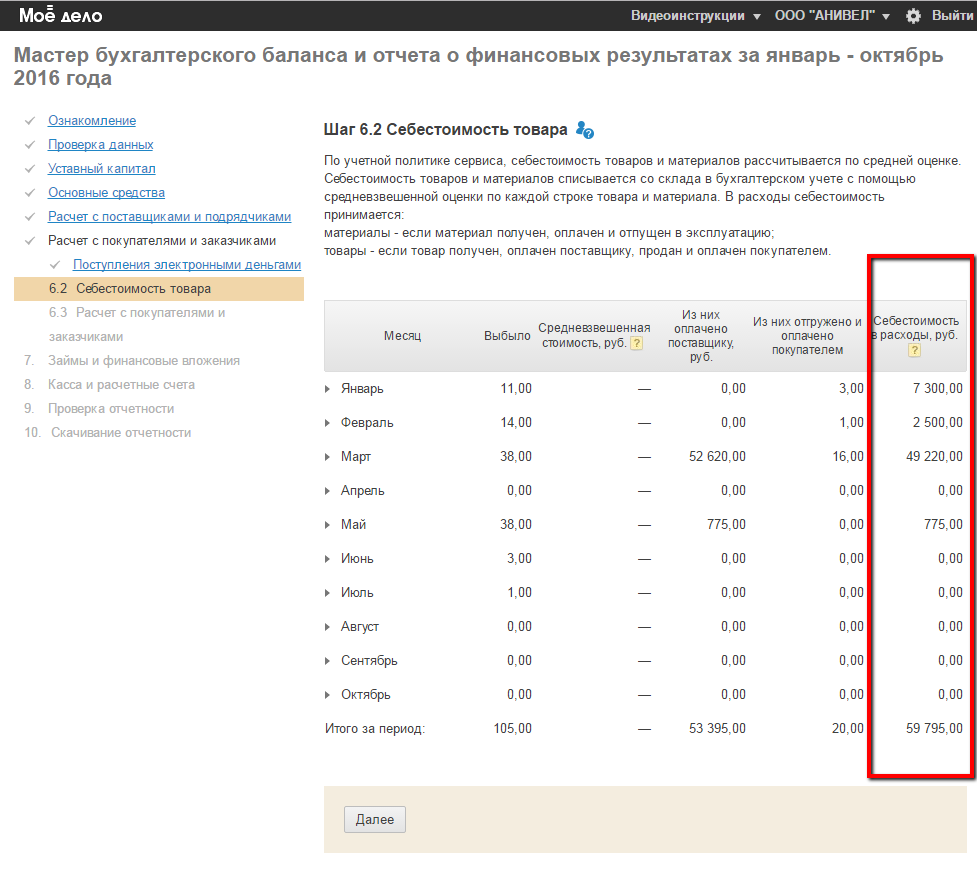Image resolution: width=977 pixels, height=883 pixels.
Task: Expand the Февраль row
Action: tap(328, 423)
